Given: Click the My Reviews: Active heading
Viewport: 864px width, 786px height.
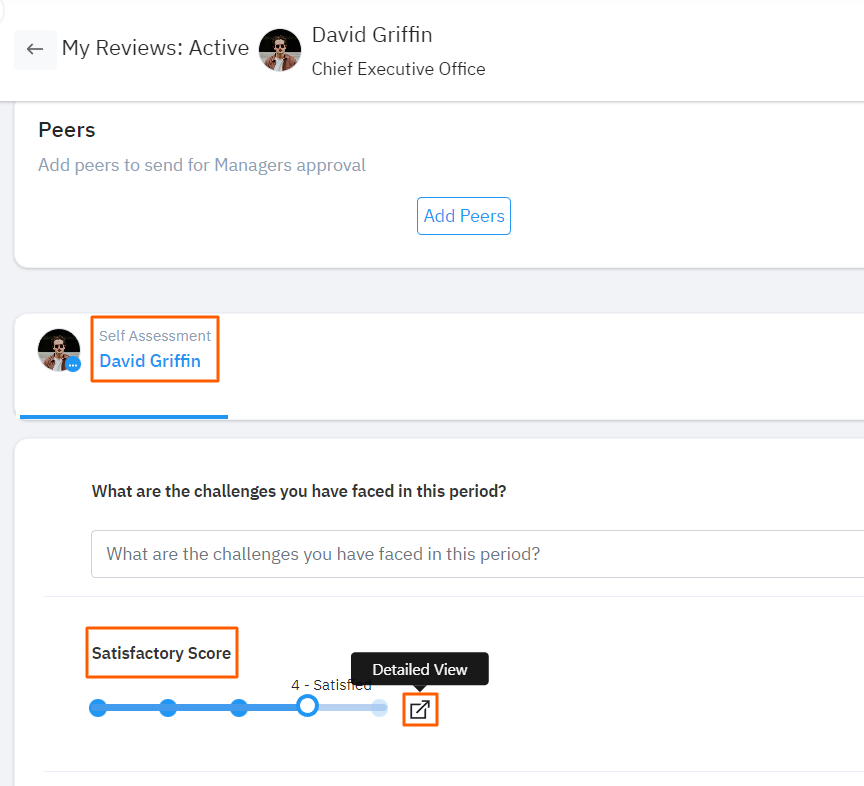Looking at the screenshot, I should point(155,47).
